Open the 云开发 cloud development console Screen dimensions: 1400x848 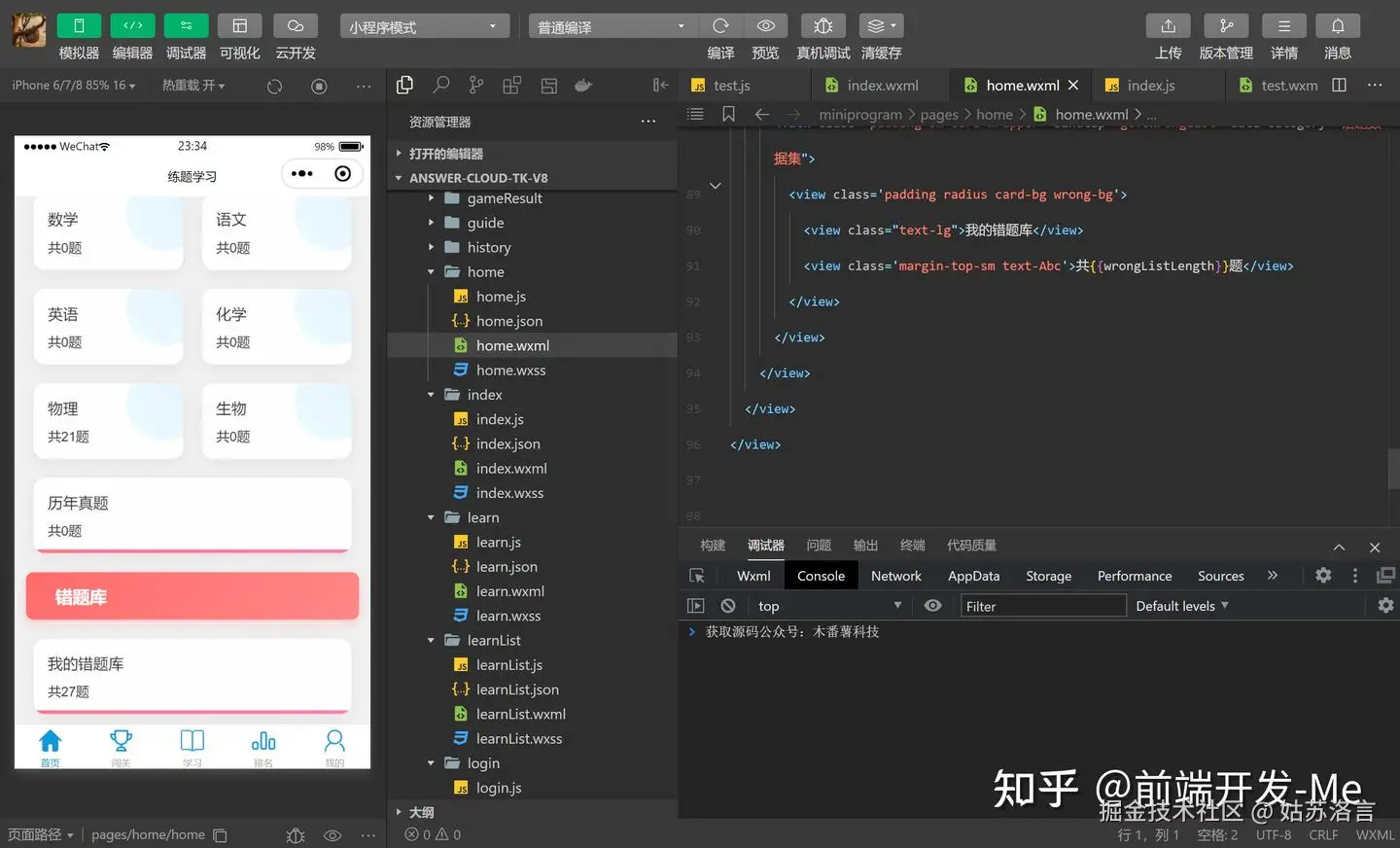pos(296,26)
